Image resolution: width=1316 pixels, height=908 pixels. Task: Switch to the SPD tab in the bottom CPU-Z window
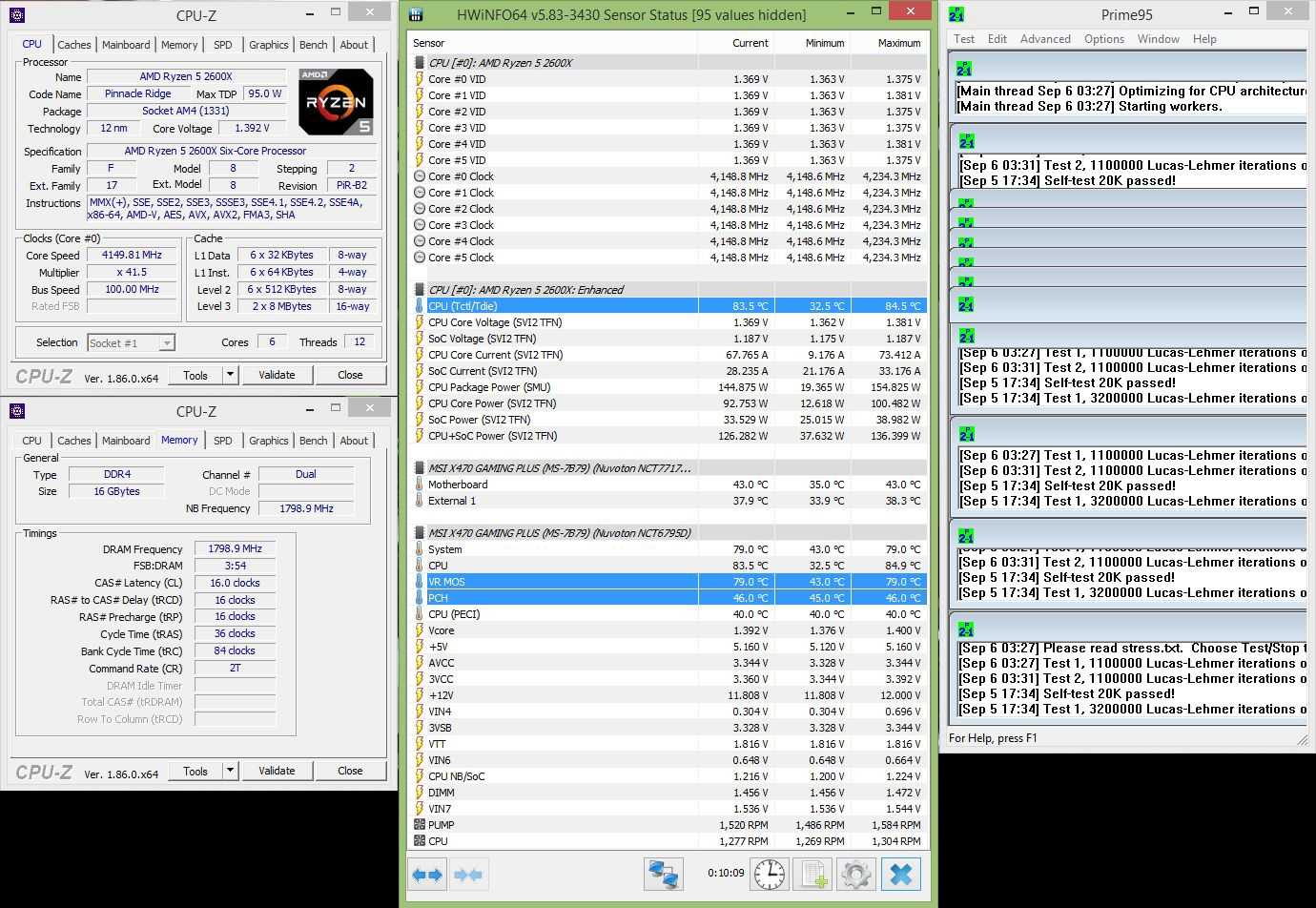click(x=222, y=441)
